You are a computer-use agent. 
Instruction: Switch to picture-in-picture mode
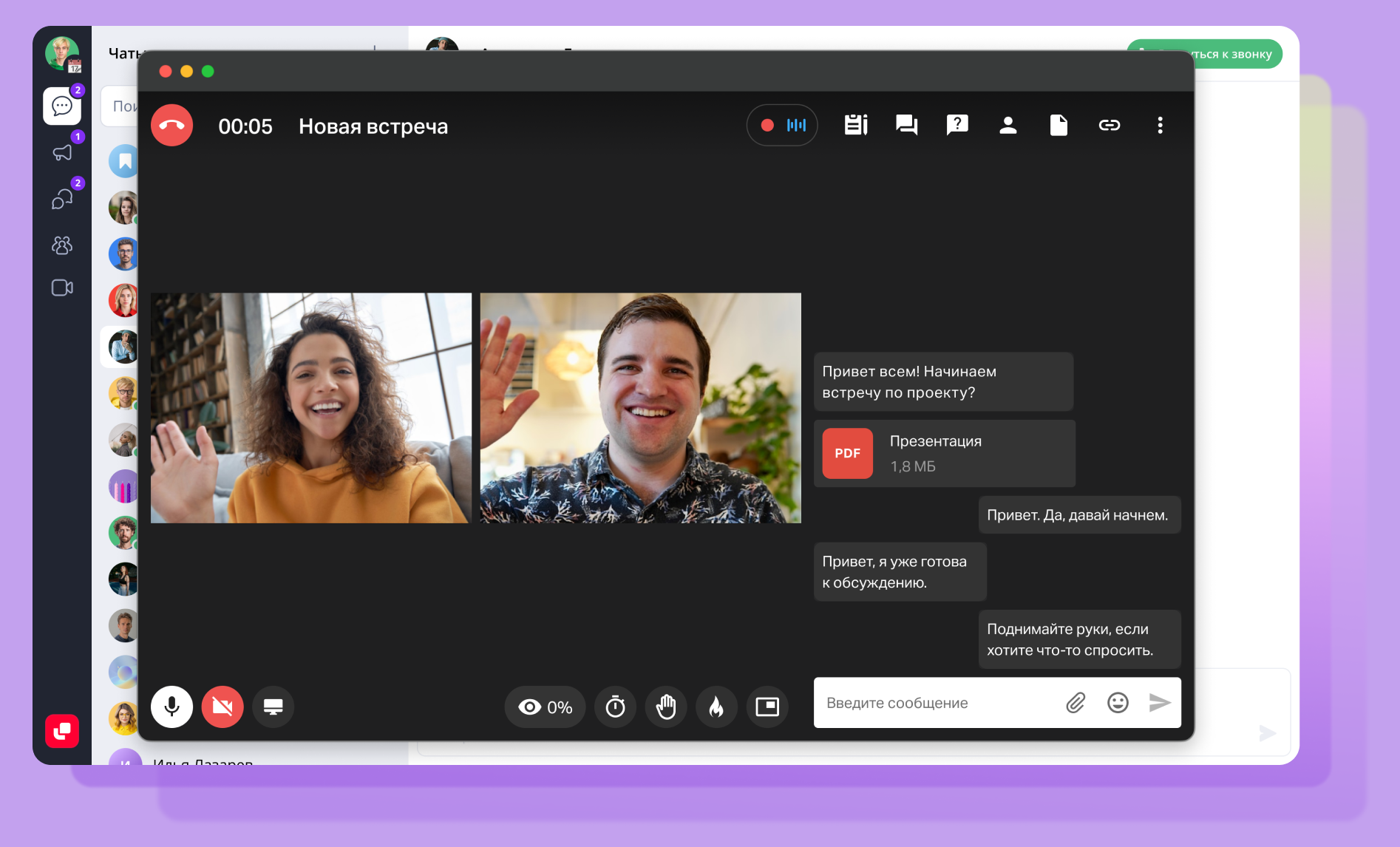tap(767, 707)
